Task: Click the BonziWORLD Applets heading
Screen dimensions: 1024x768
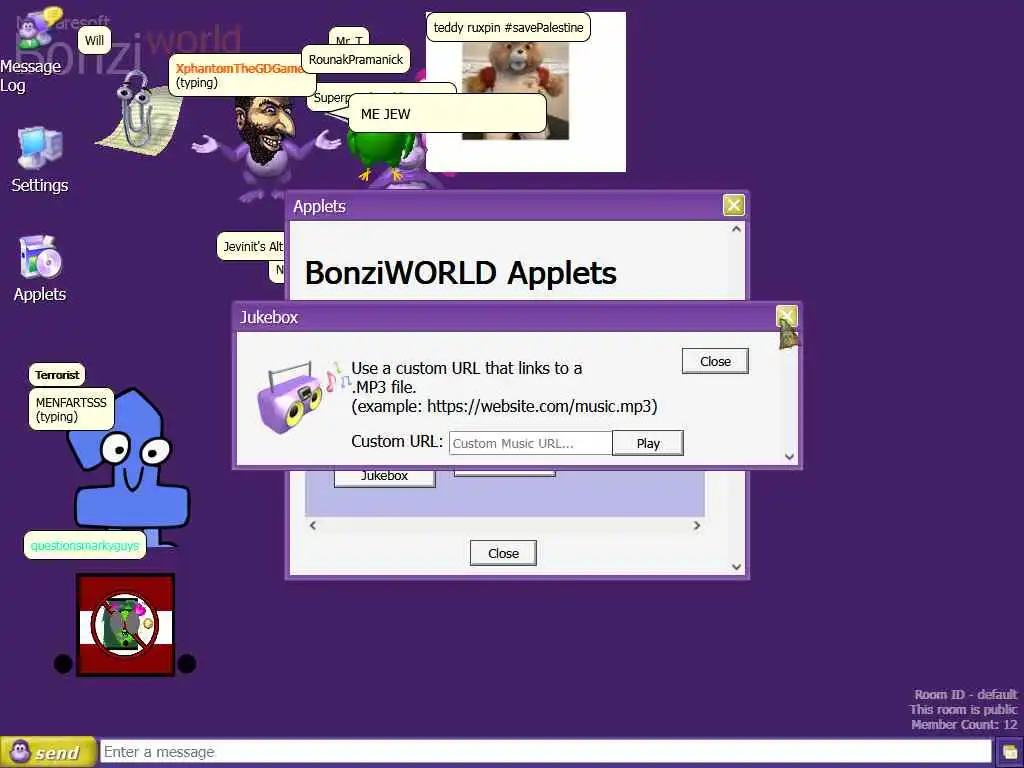Action: [x=460, y=273]
